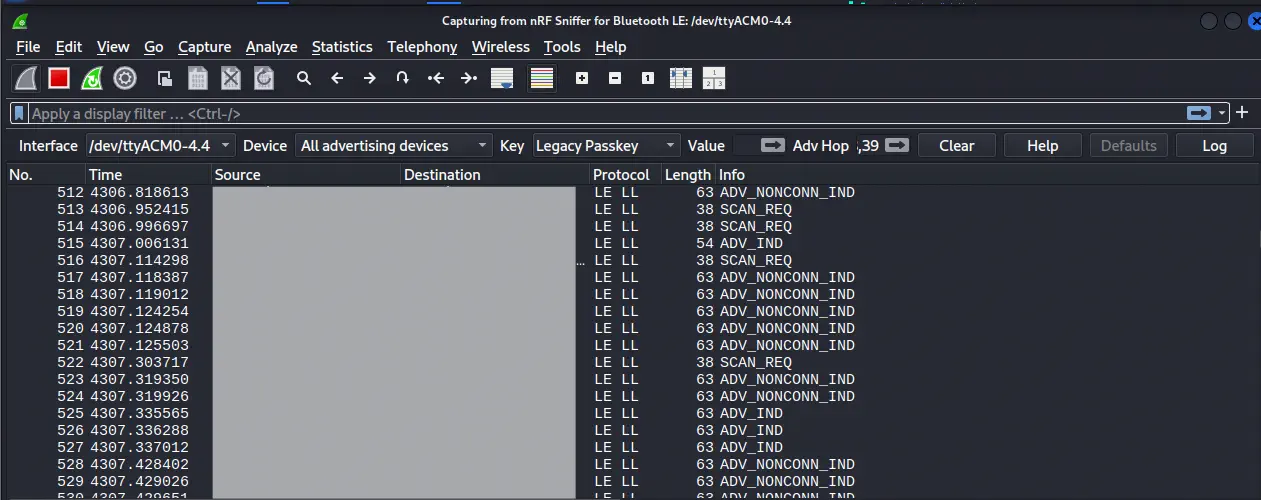Open the Statistics menu
The image size is (1261, 500).
pyautogui.click(x=342, y=47)
